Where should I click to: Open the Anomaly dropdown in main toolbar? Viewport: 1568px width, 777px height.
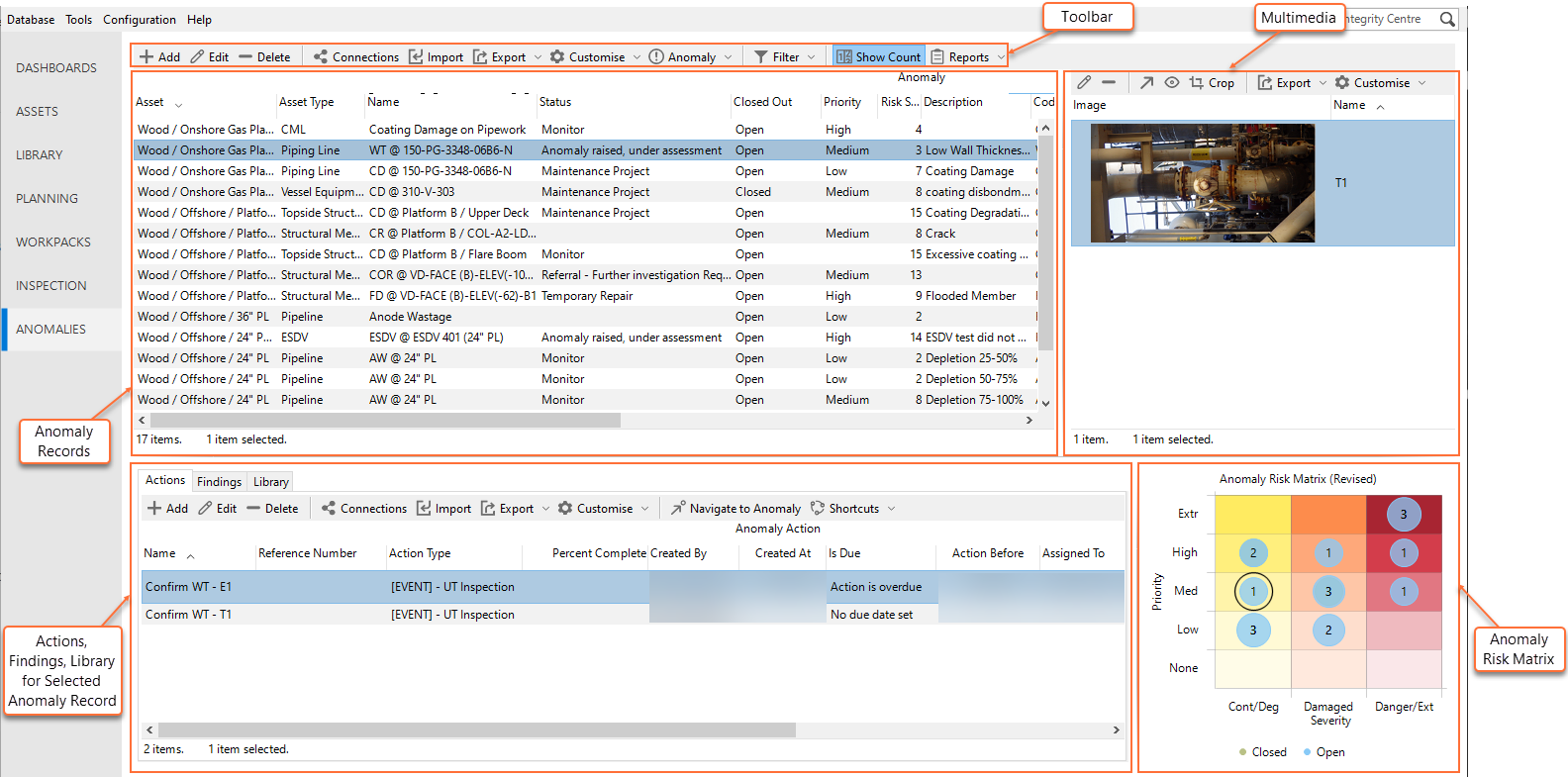[x=690, y=57]
